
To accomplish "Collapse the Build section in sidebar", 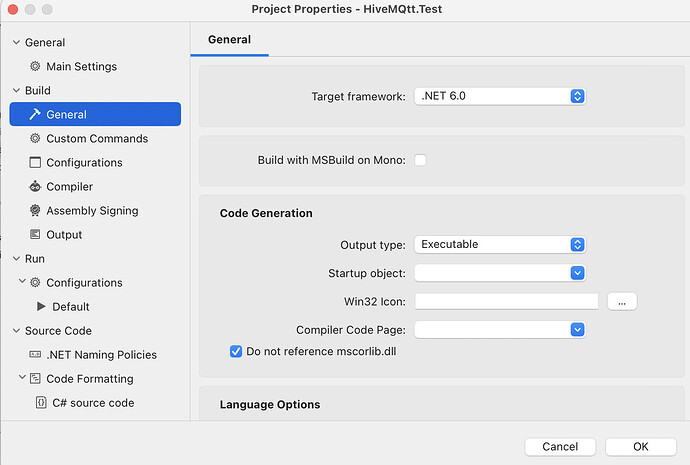I will coord(17,91).
